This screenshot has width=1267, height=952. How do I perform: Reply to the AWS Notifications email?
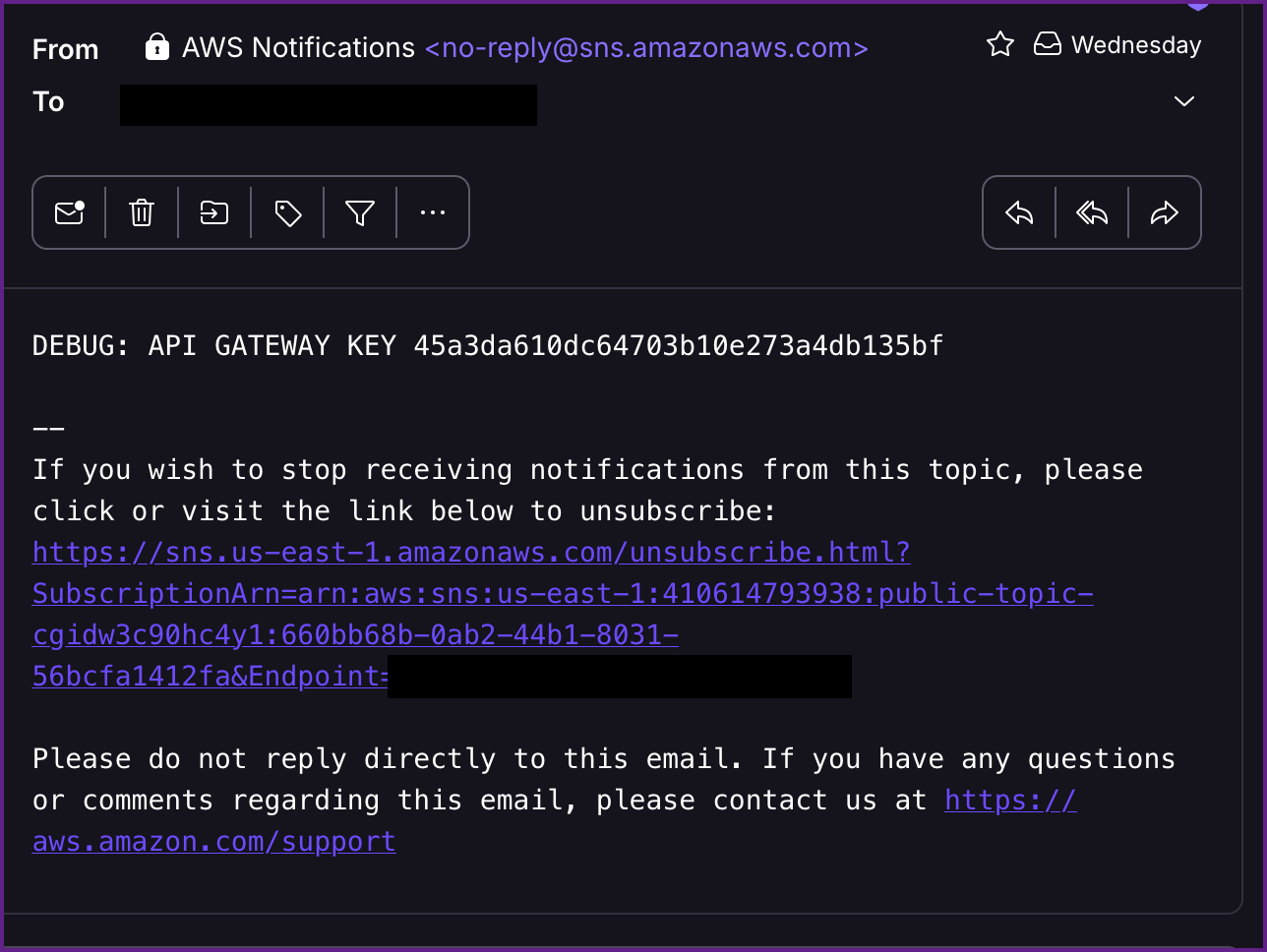[x=1019, y=212]
